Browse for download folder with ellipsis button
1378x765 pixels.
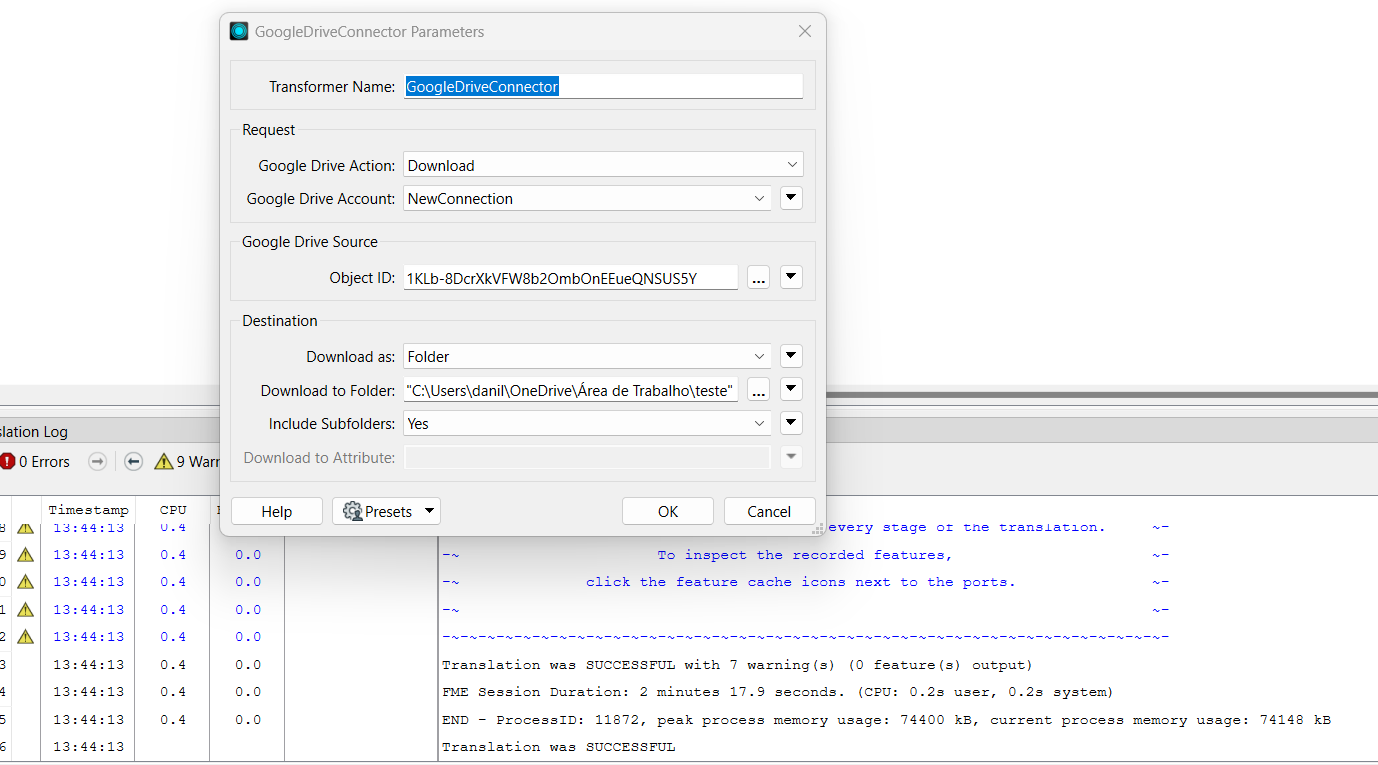pos(759,390)
